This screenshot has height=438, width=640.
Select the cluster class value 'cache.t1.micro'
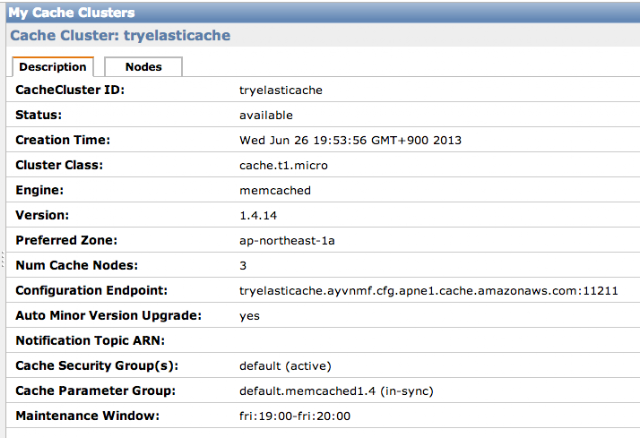point(283,165)
